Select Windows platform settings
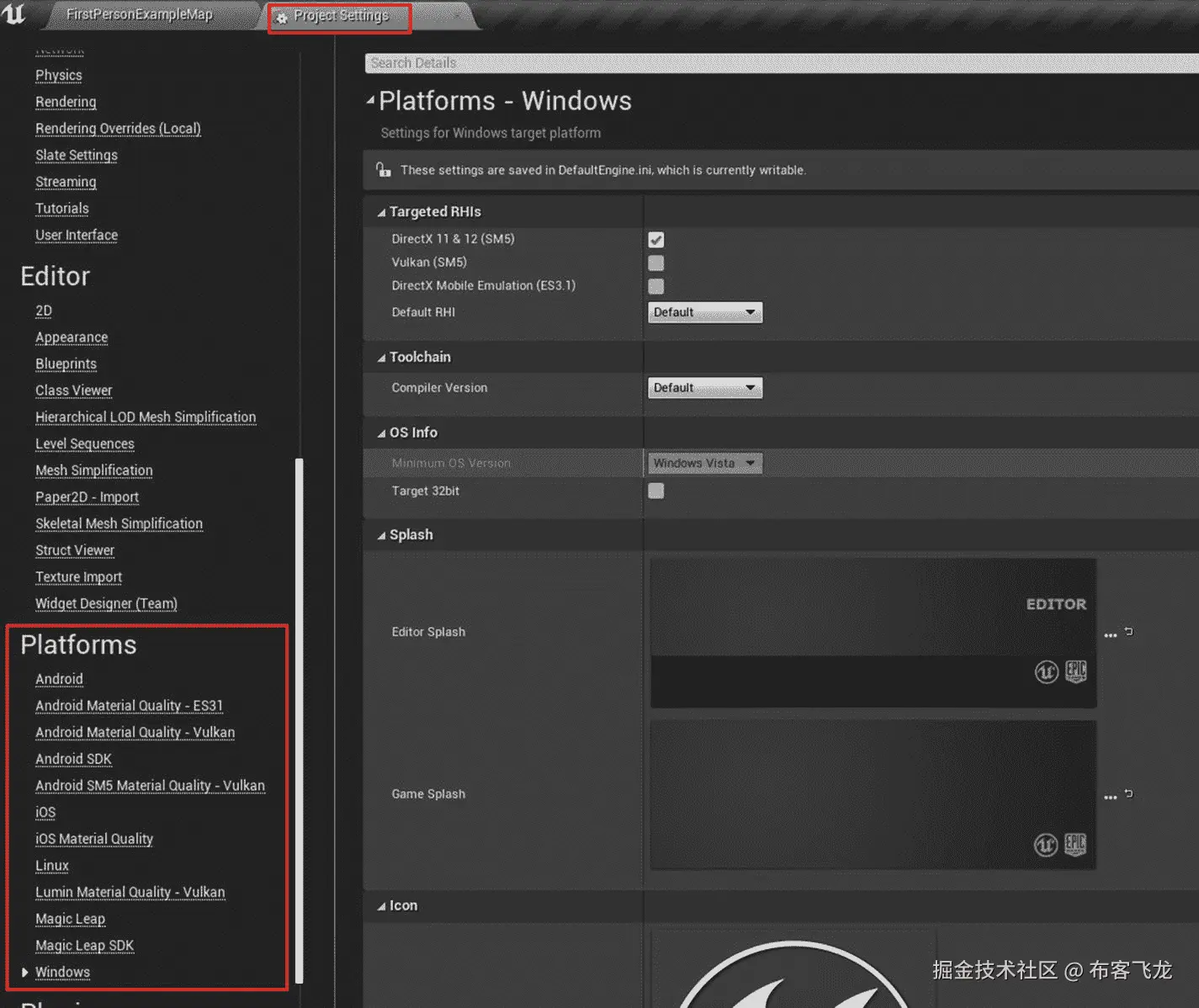 click(63, 972)
